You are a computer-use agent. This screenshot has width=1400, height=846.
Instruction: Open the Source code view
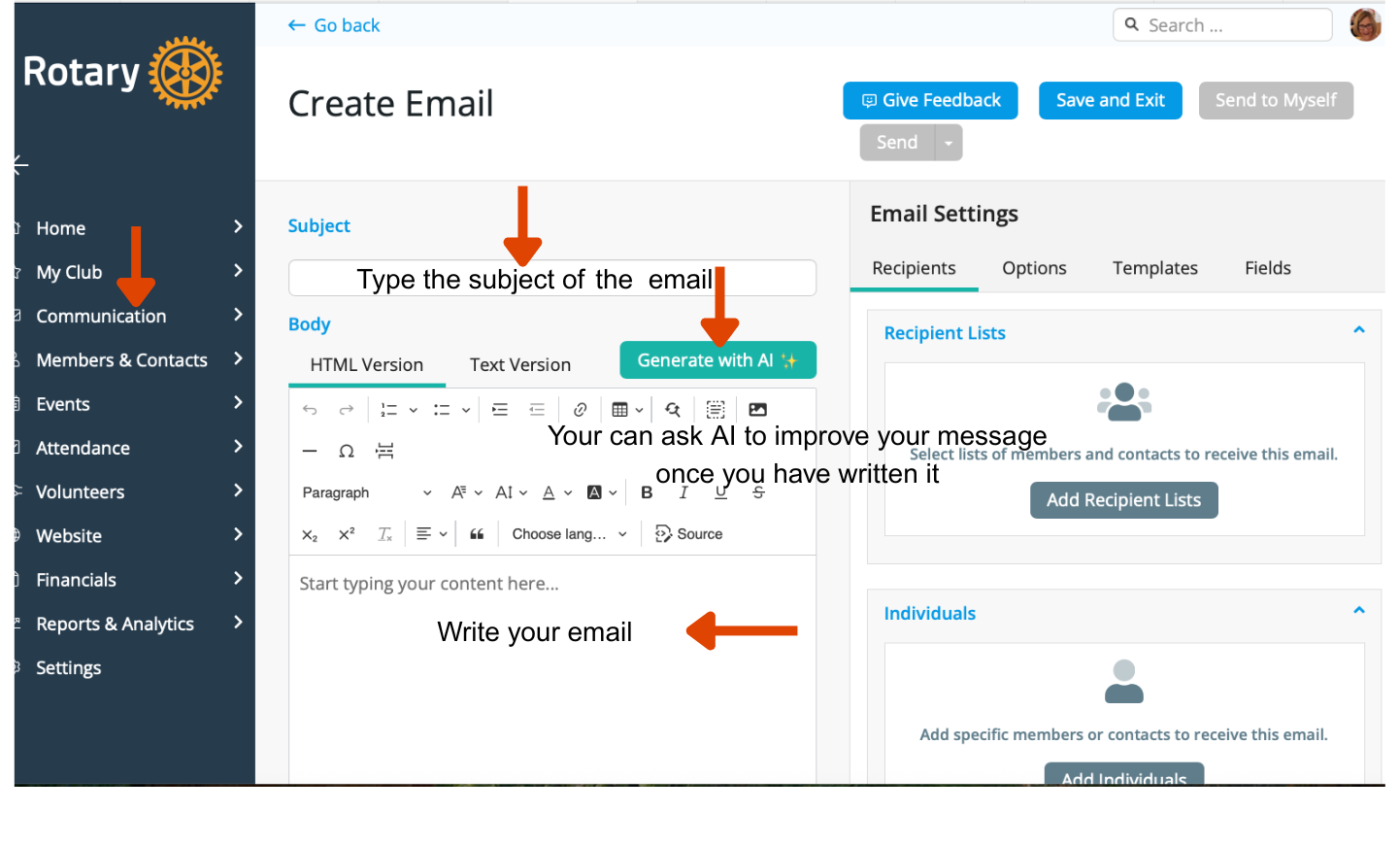(688, 534)
